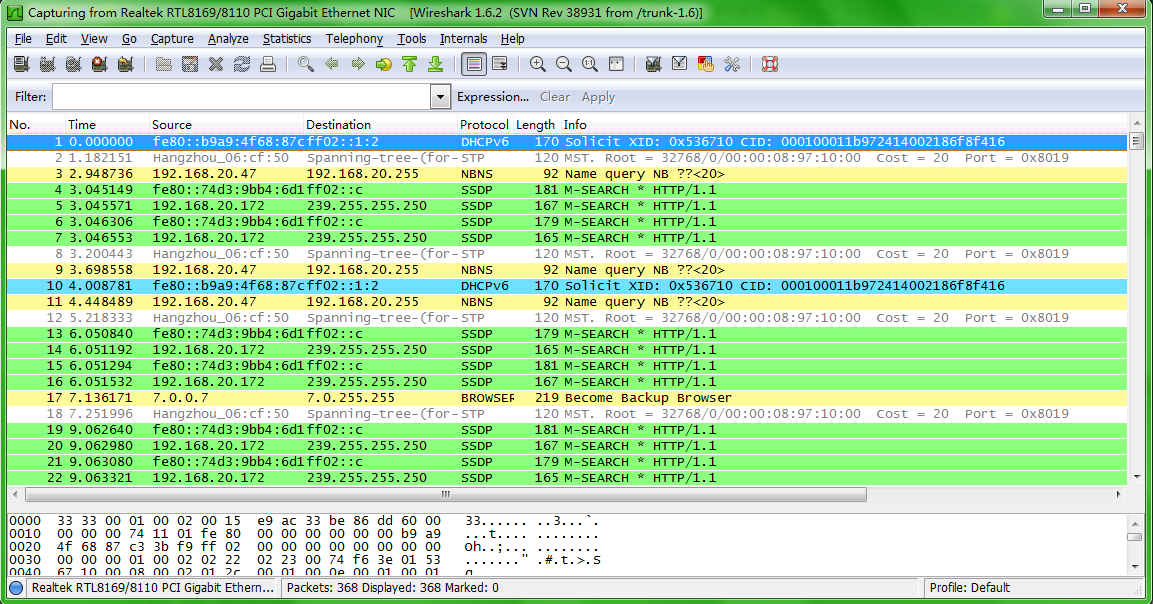
Task: Open the Edit menu
Action: [56, 39]
